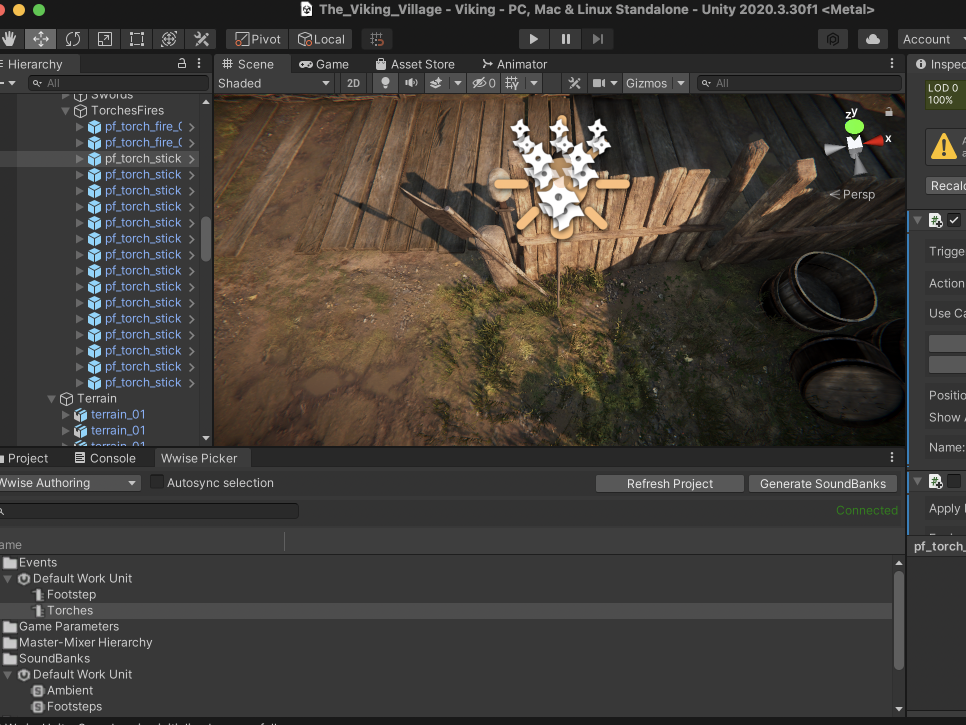The image size is (966, 725).
Task: Toggle hidden objects visibility count
Action: click(484, 83)
